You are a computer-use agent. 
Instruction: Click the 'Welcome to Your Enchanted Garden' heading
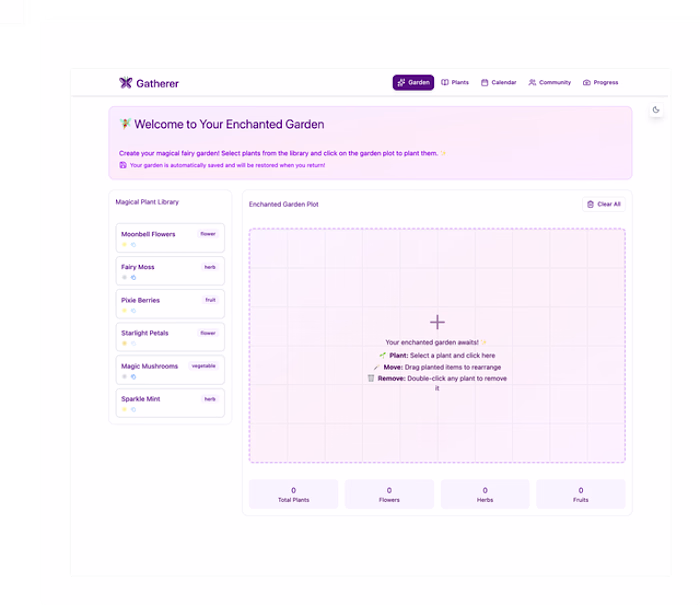coord(229,124)
